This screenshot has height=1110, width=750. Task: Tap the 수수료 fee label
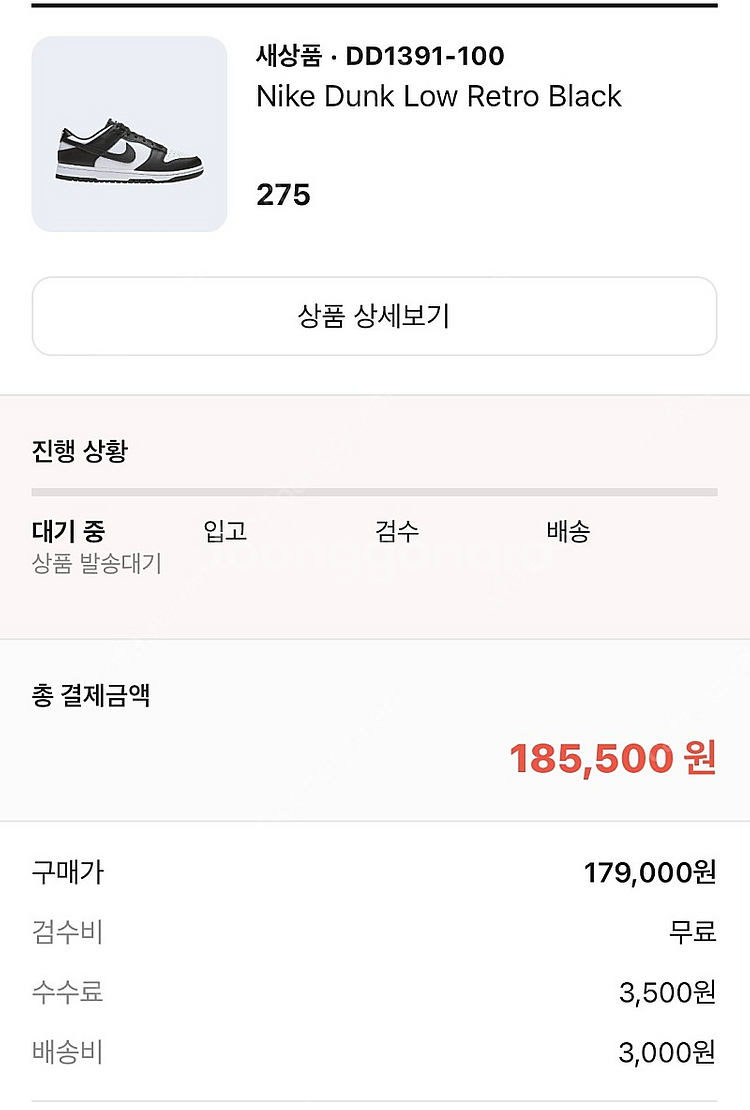67,992
